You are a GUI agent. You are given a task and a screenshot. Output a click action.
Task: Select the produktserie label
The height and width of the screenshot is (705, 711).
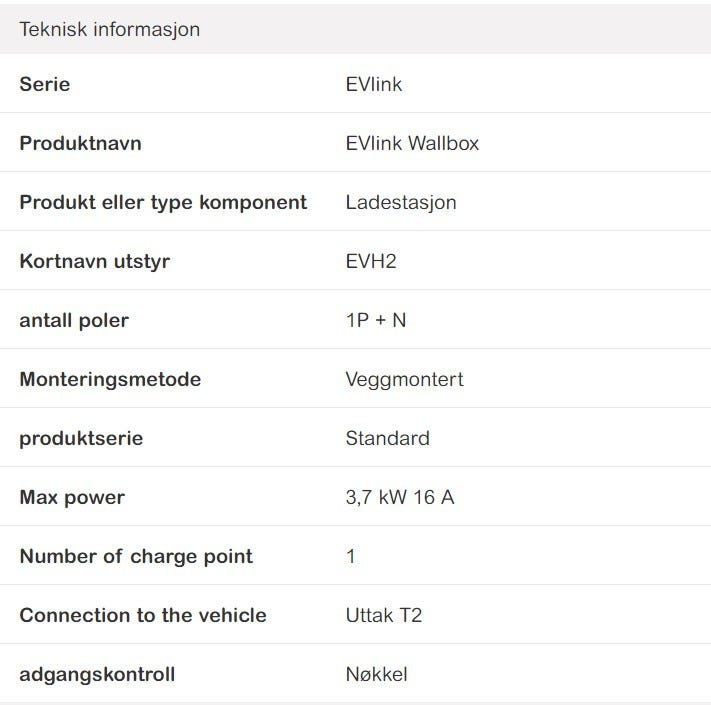[x=81, y=438]
